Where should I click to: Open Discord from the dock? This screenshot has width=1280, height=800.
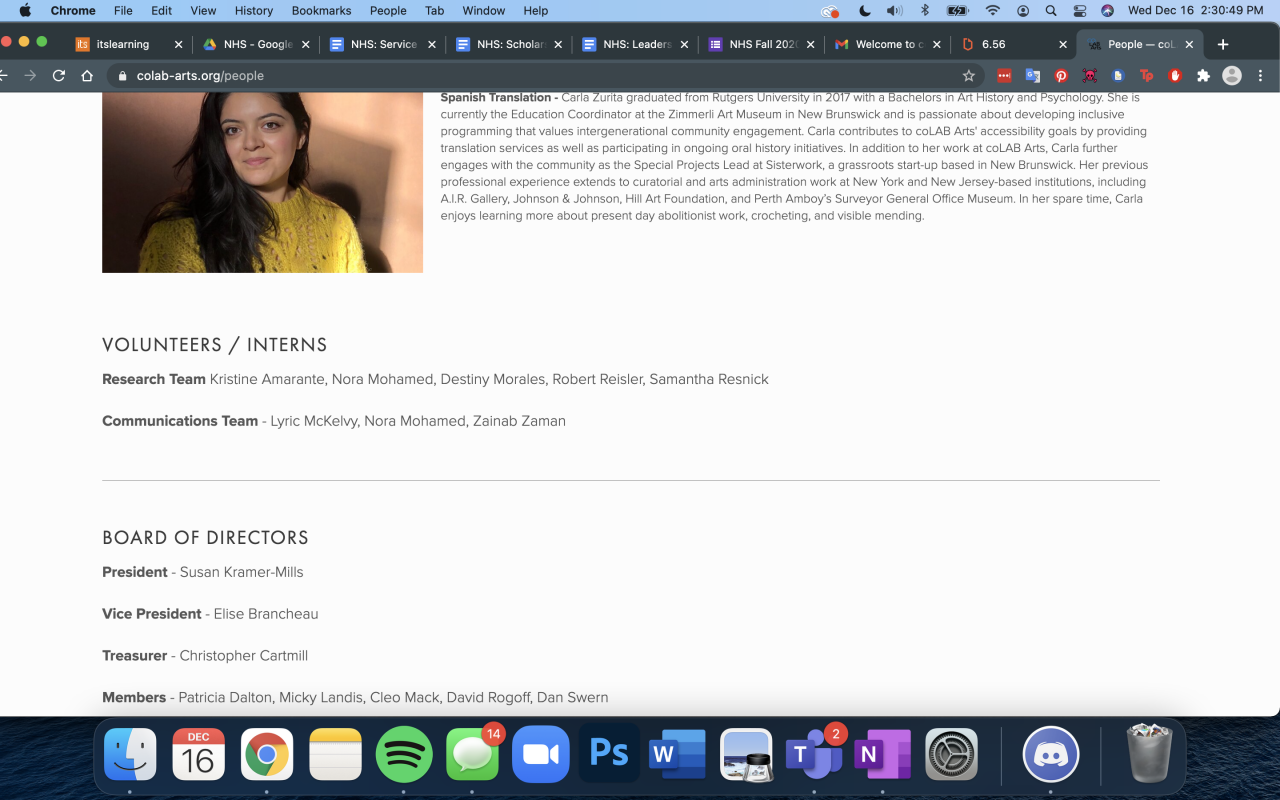click(x=1050, y=753)
